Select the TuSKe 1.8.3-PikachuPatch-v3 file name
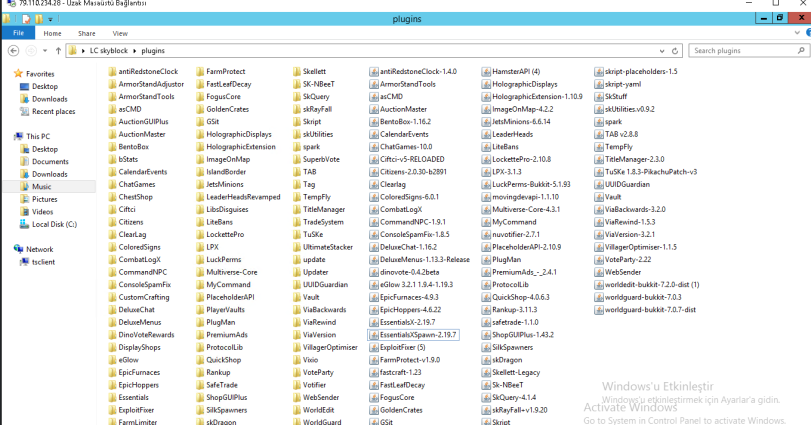Screen dimensions: 811x425 click(651, 172)
